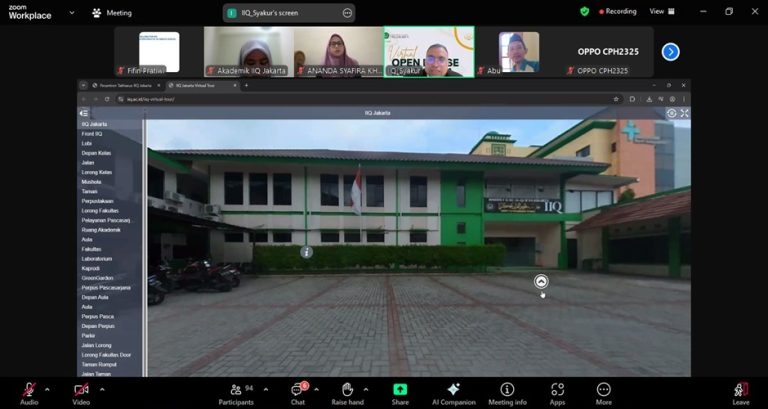
Task: Select Laboratorium in the tour location list
Action: point(98,258)
